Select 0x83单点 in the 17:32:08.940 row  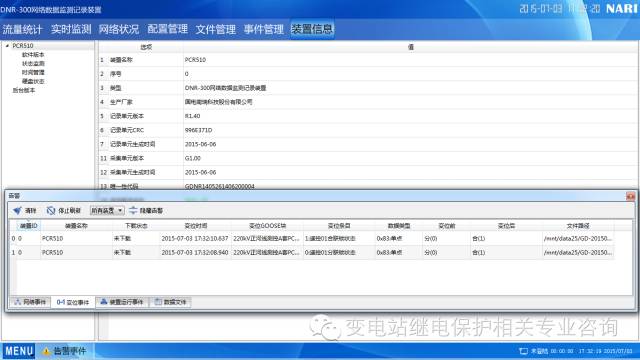click(389, 253)
